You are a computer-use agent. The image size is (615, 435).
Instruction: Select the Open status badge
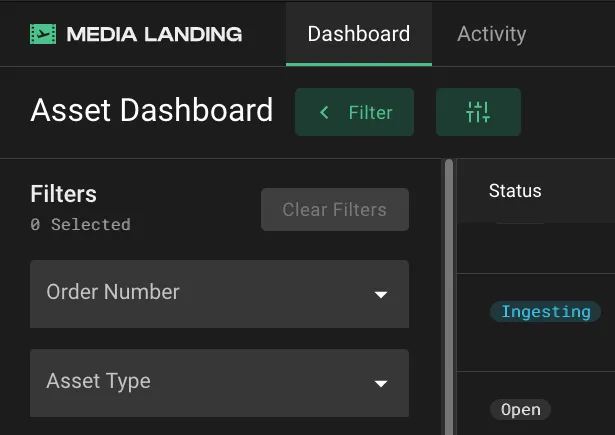520,409
